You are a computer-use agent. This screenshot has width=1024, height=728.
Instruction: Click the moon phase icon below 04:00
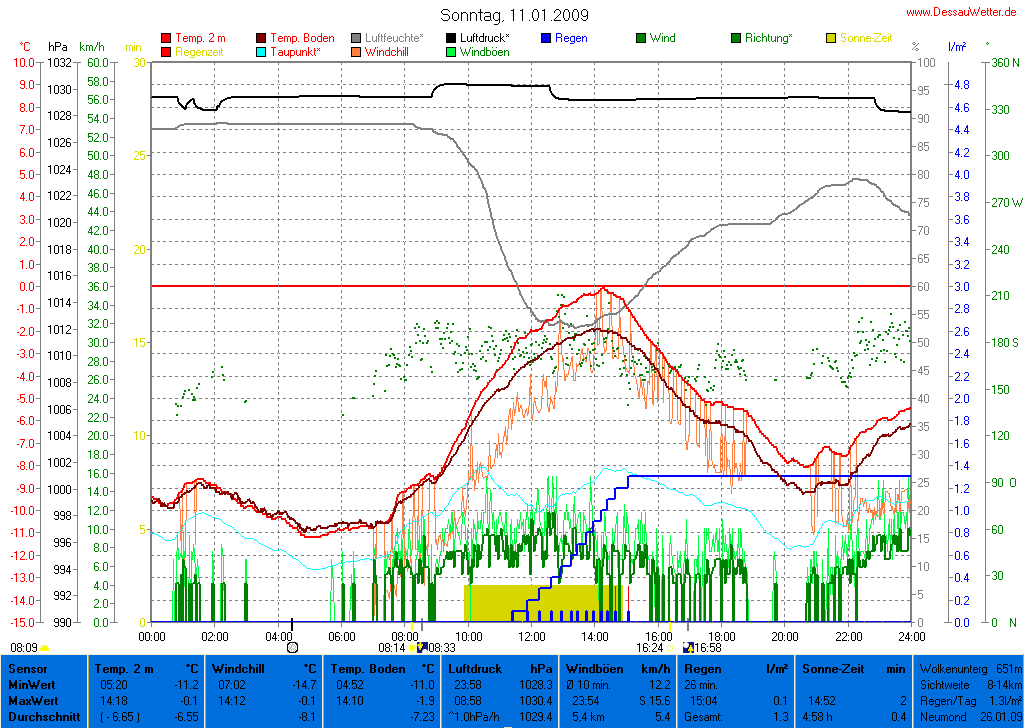[x=292, y=648]
